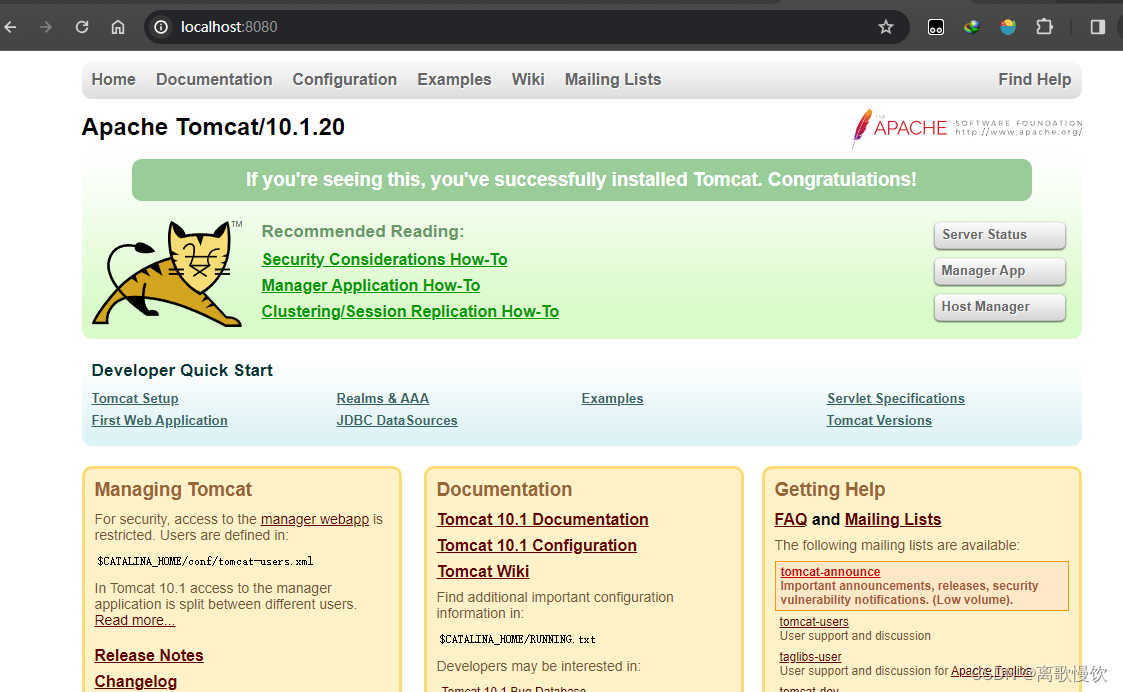Open the Examples link under Developer Quick Start
The height and width of the screenshot is (692, 1123).
pyautogui.click(x=612, y=398)
